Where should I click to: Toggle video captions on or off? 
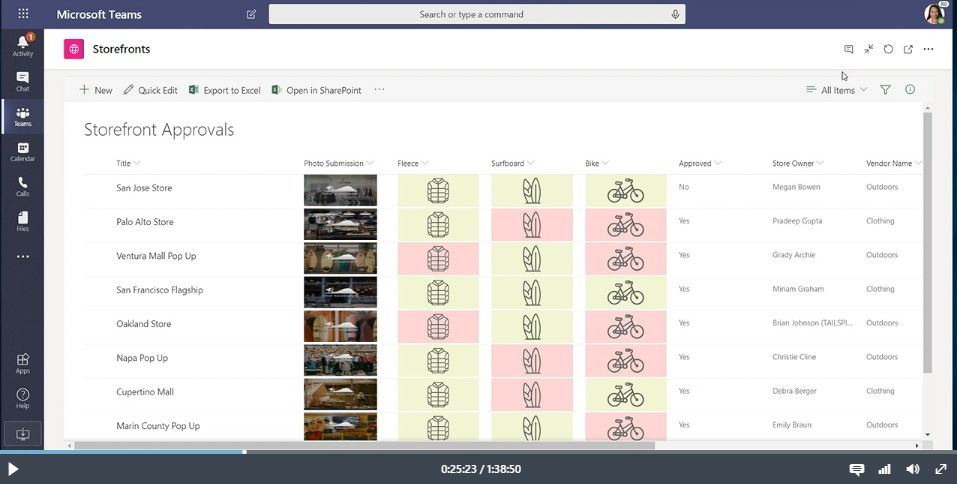tap(856, 469)
